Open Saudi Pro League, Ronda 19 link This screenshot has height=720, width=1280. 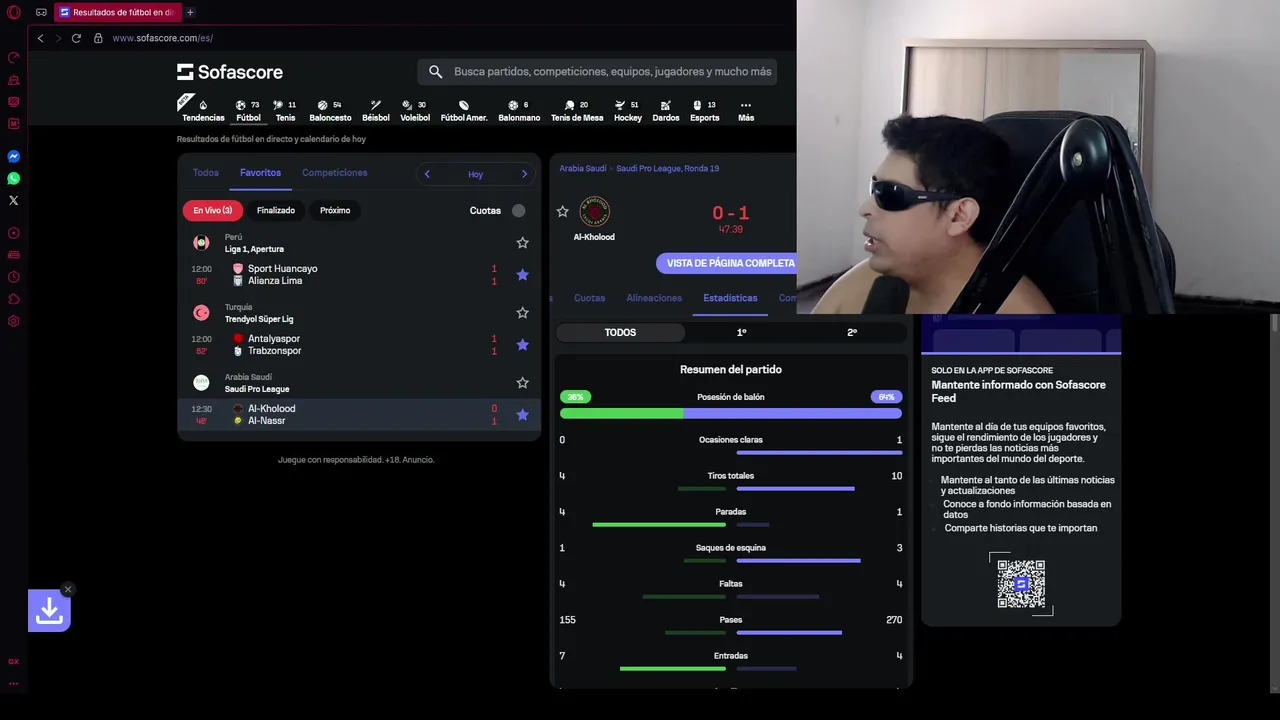[668, 169]
